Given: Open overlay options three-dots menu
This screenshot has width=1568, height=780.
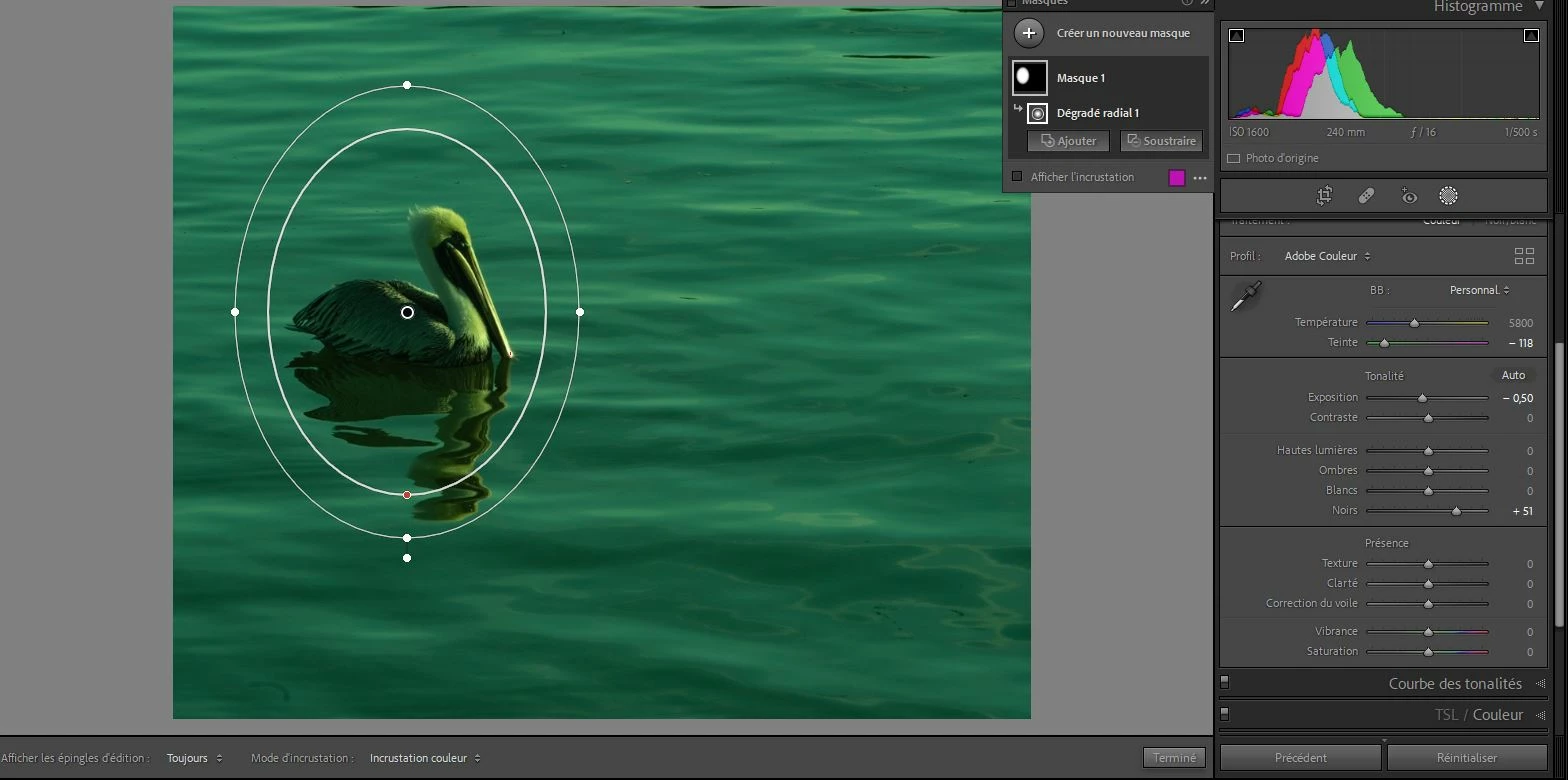Looking at the screenshot, I should [x=1200, y=178].
